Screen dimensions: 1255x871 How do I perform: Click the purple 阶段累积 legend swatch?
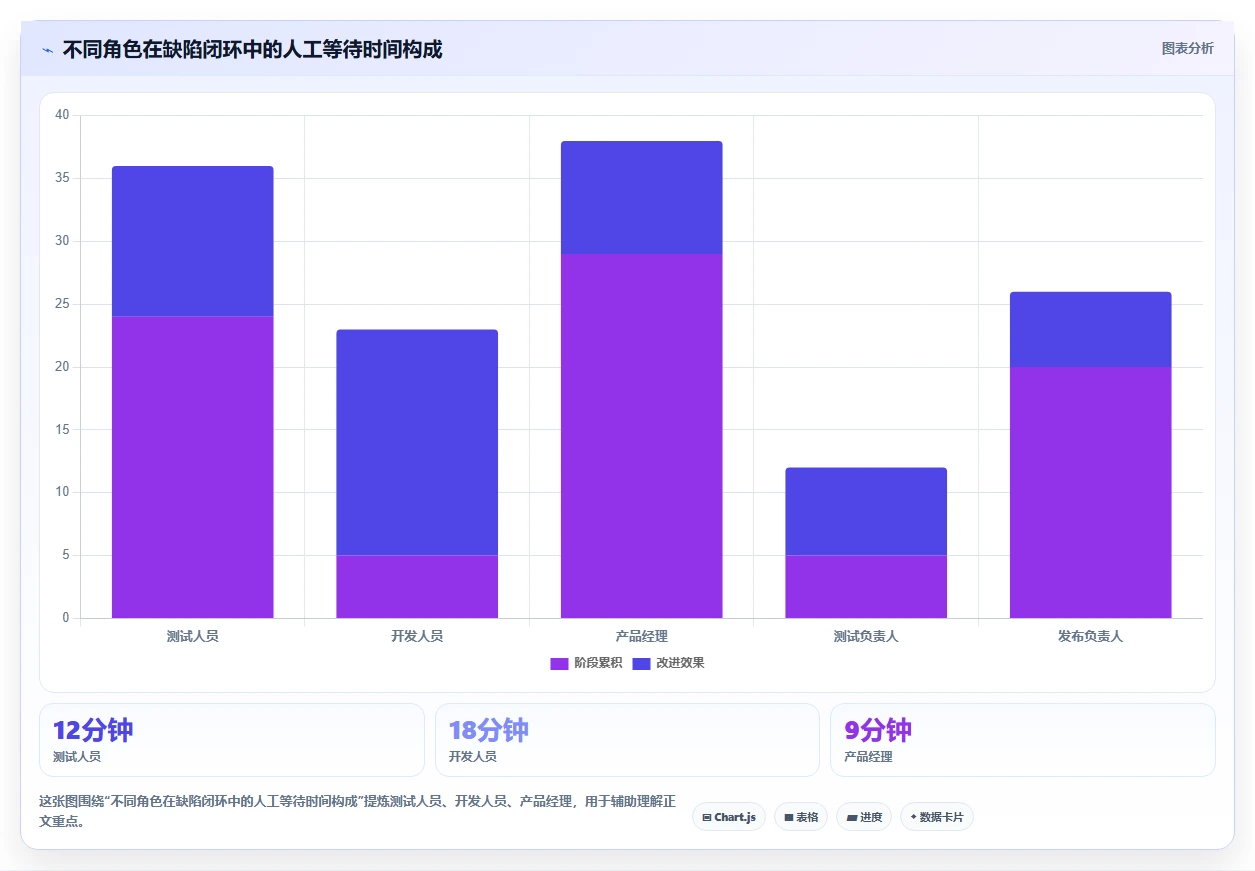coord(560,664)
